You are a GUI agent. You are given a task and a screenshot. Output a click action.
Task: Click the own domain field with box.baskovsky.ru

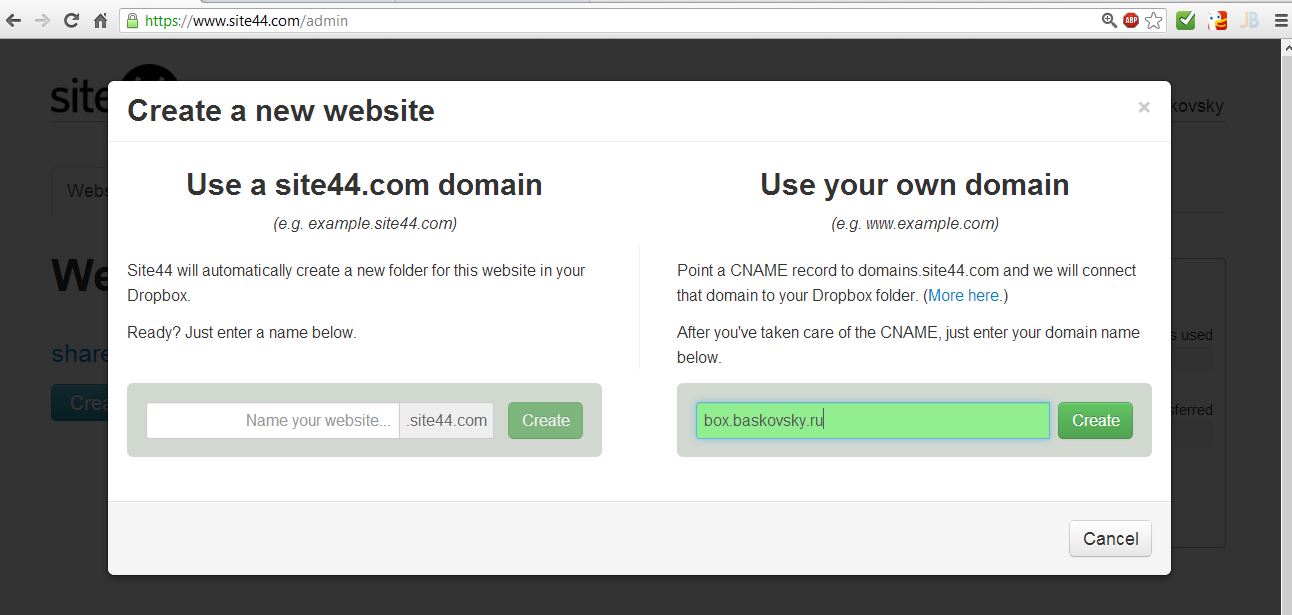[x=873, y=420]
